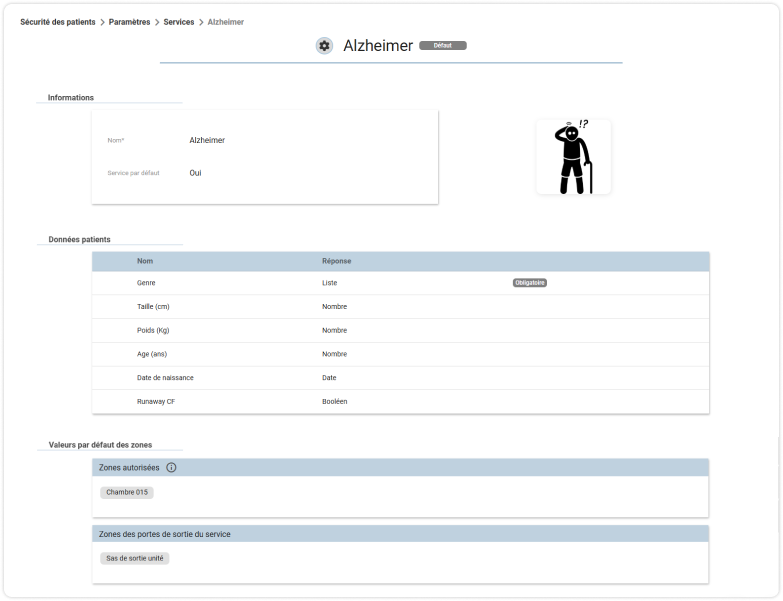
Task: Click the Défaut badge beside the title
Action: (442, 45)
